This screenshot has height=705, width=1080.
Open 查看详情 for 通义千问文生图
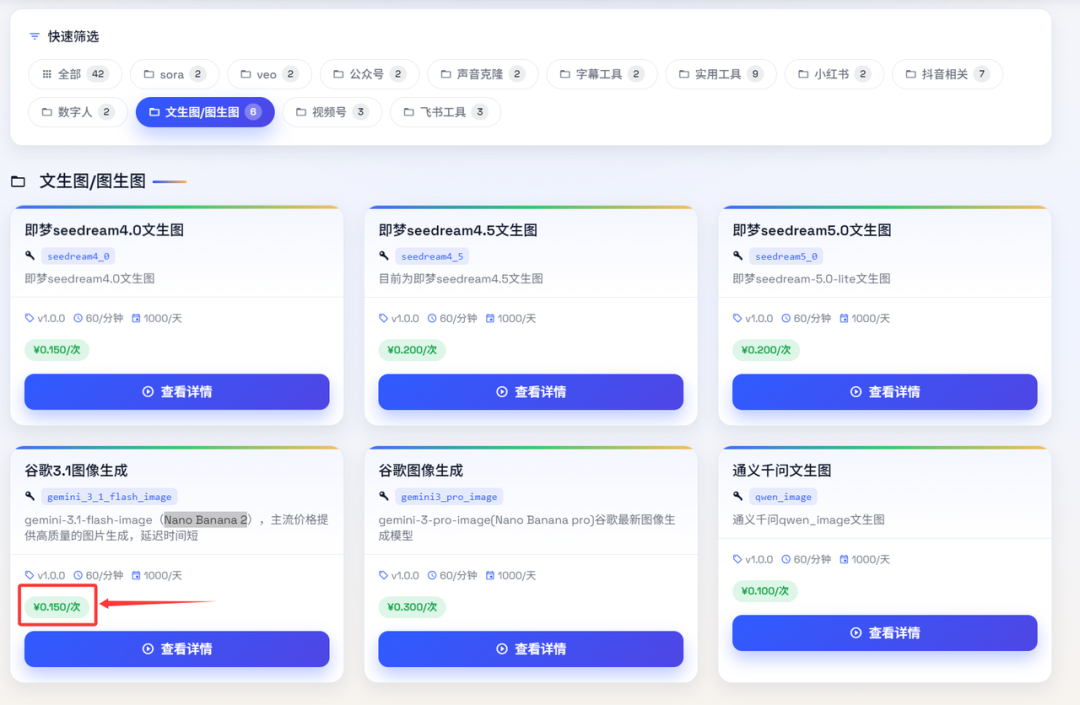884,632
